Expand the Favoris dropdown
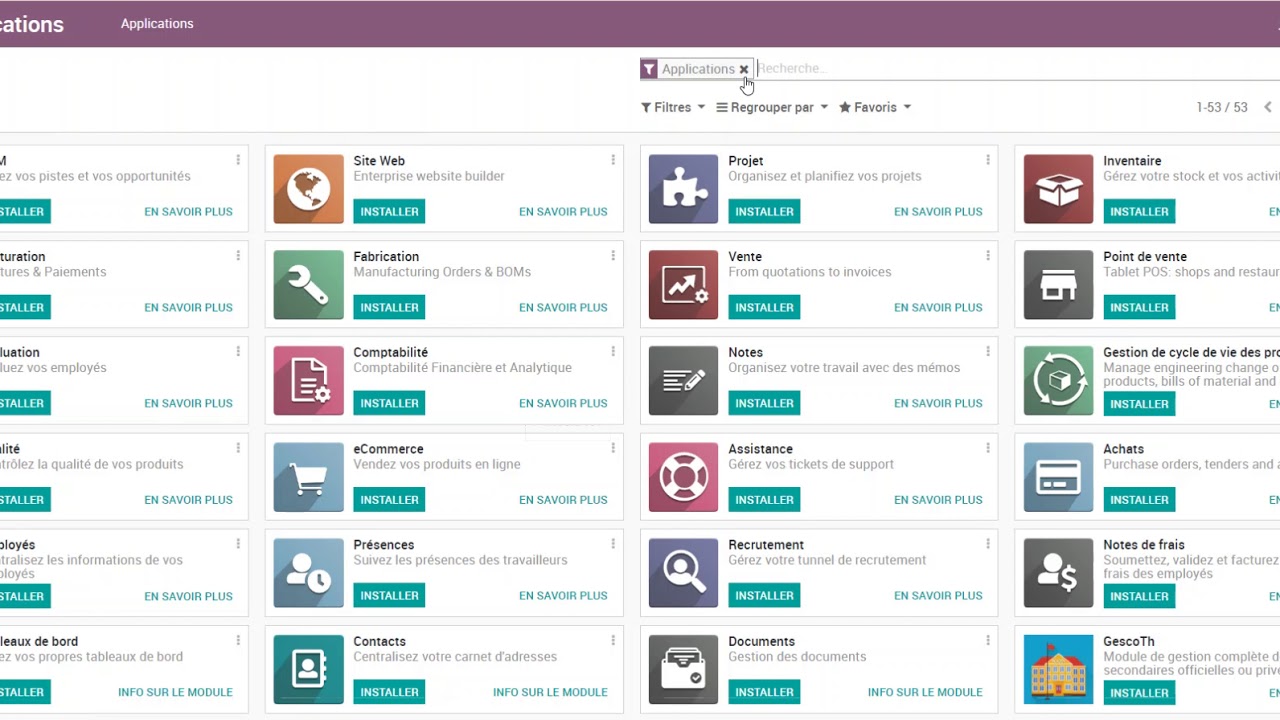 (x=875, y=107)
